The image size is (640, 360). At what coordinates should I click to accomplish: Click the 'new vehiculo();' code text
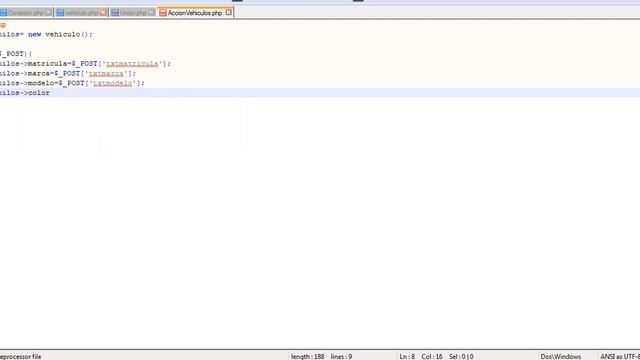60,35
